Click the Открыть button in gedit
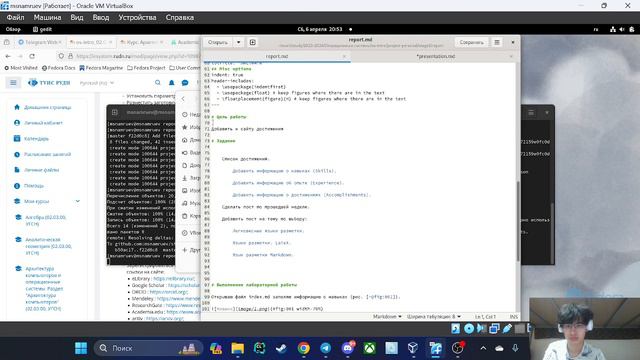 [218, 42]
